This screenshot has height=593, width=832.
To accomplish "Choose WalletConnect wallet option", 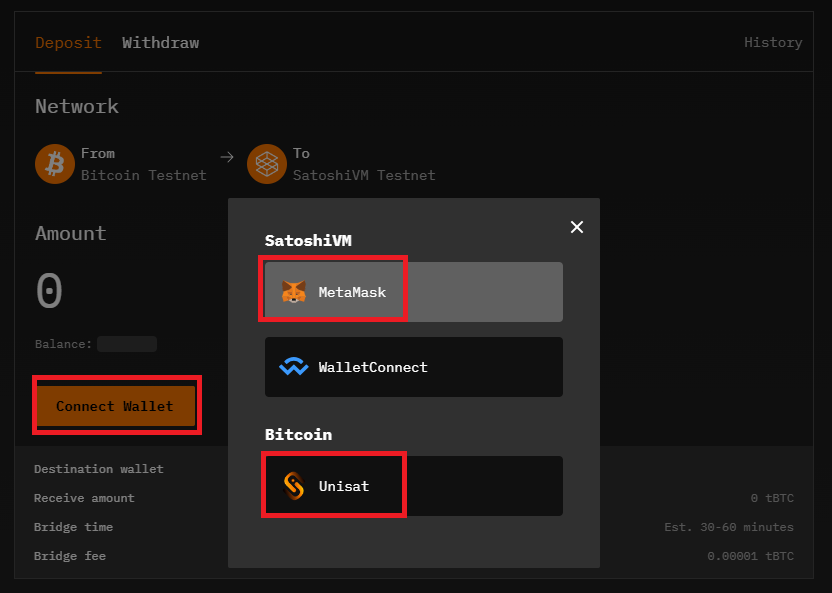I will click(414, 367).
